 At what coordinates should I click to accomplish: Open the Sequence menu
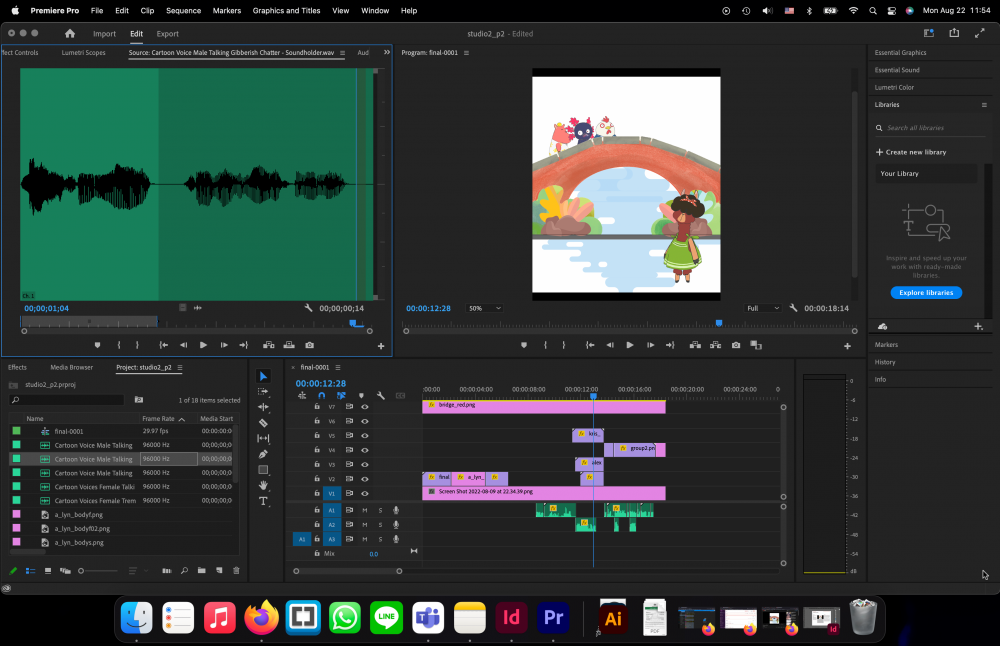tap(183, 10)
